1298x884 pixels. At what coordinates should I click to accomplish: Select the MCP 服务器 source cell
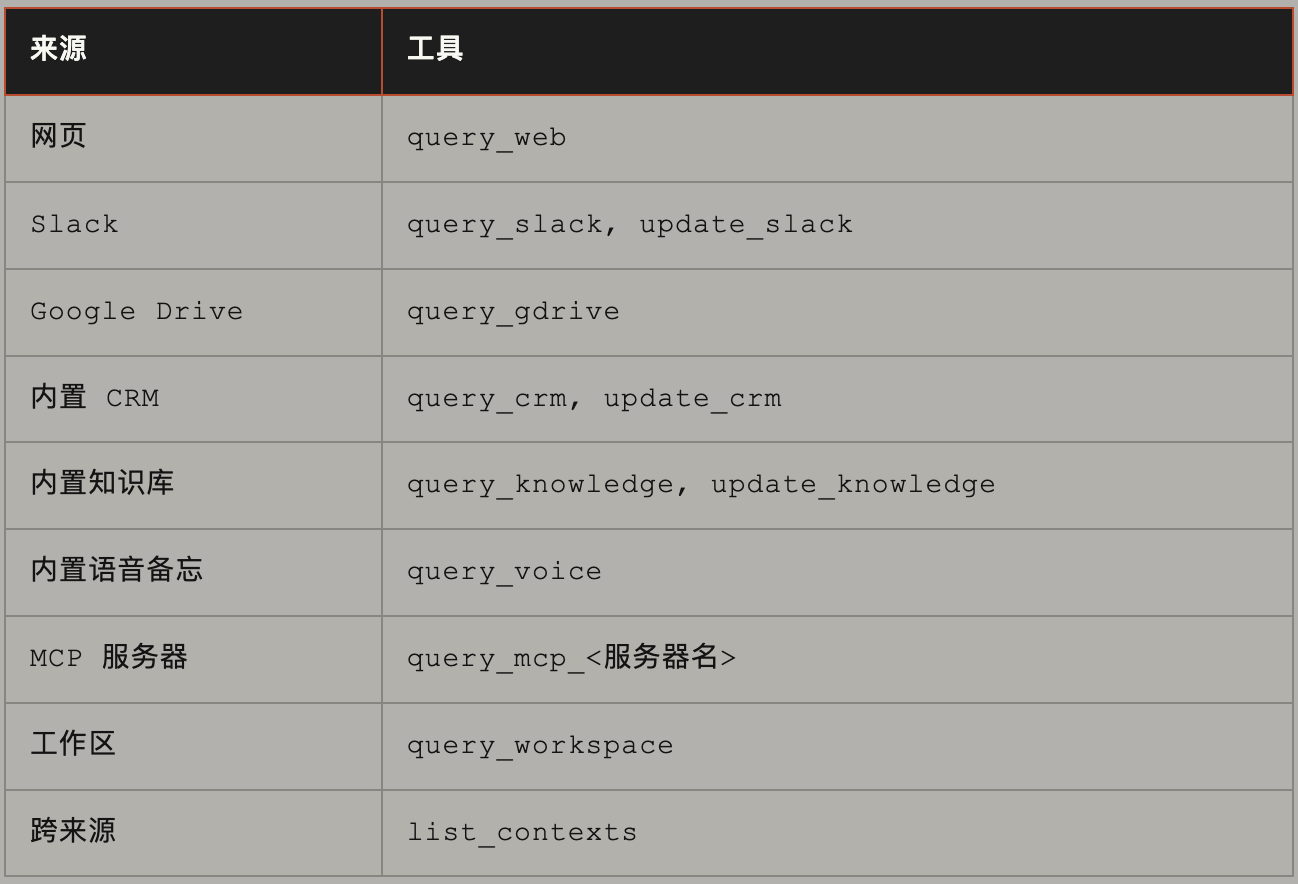pos(109,658)
